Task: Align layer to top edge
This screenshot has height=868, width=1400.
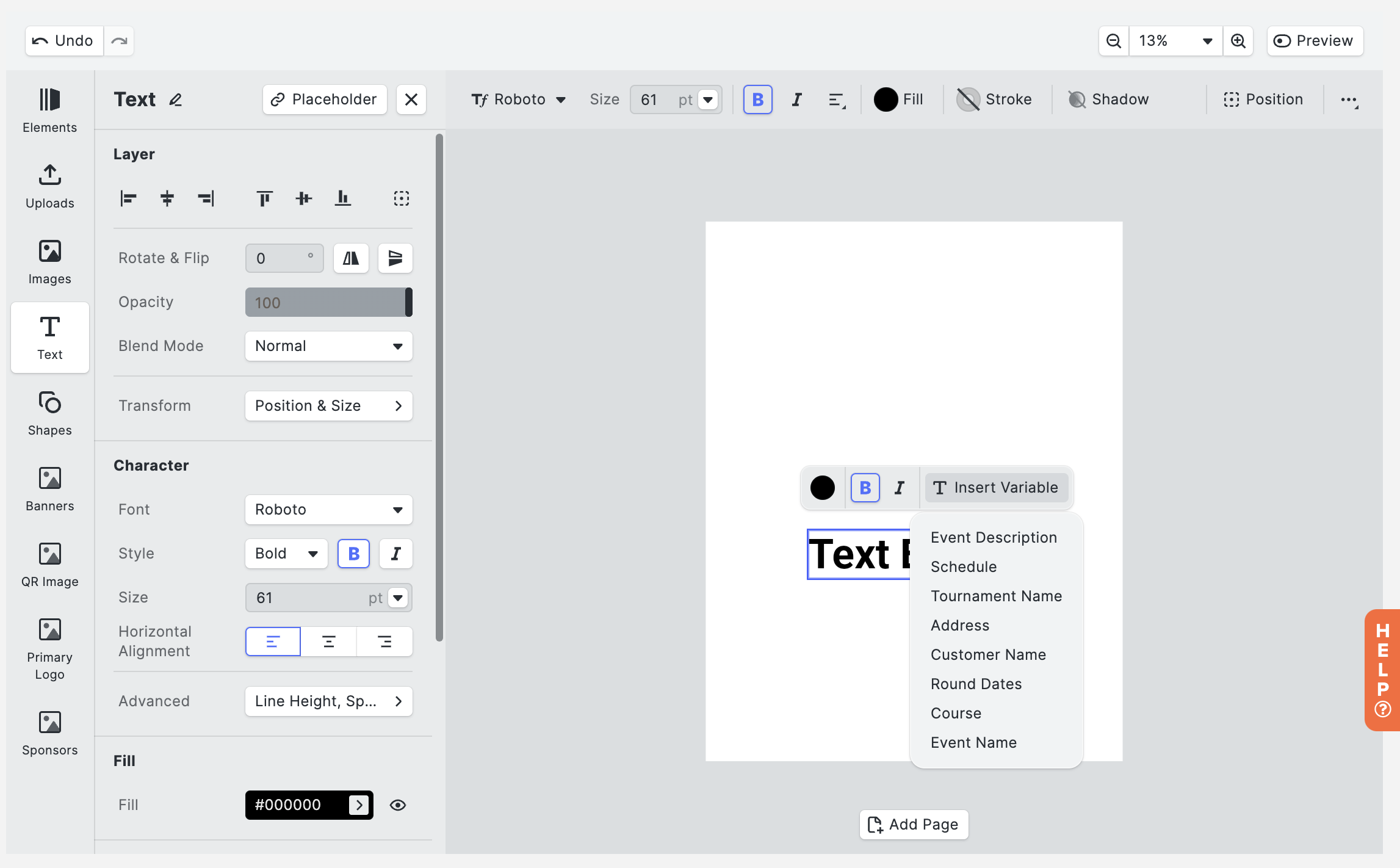Action: pyautogui.click(x=265, y=198)
